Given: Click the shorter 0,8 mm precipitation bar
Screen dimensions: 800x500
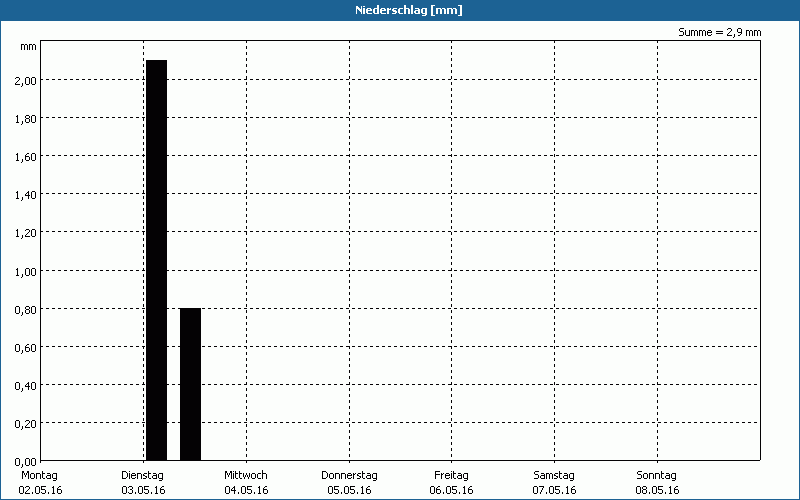Looking at the screenshot, I should tap(190, 384).
